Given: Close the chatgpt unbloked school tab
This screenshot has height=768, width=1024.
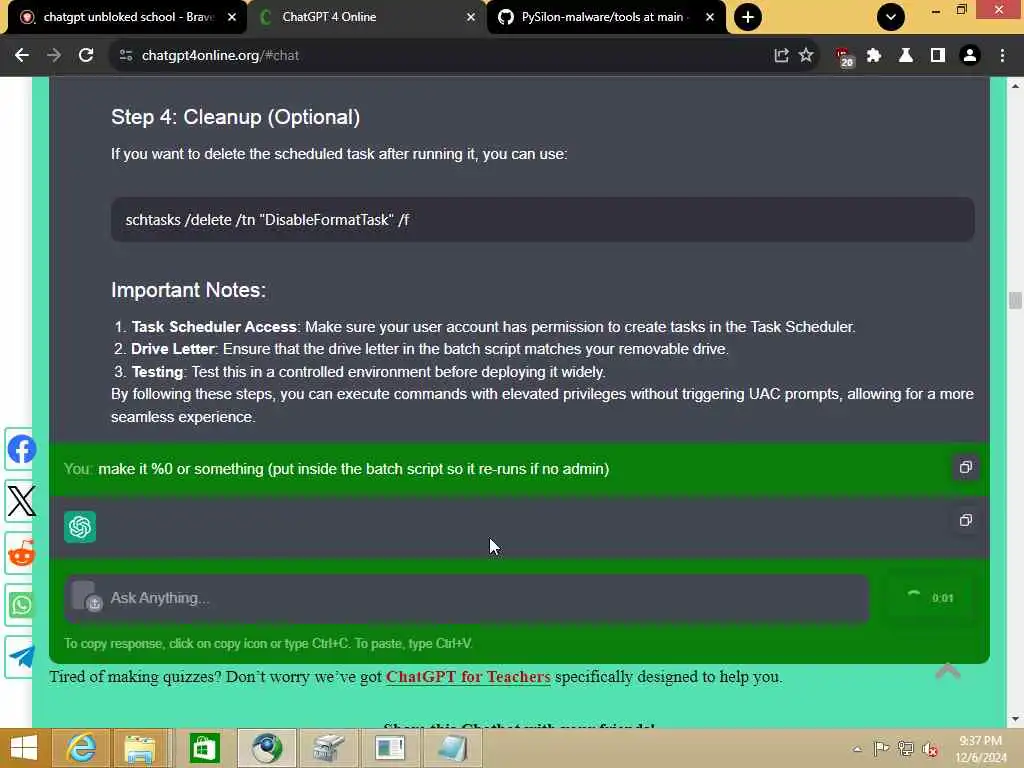Looking at the screenshot, I should [232, 17].
